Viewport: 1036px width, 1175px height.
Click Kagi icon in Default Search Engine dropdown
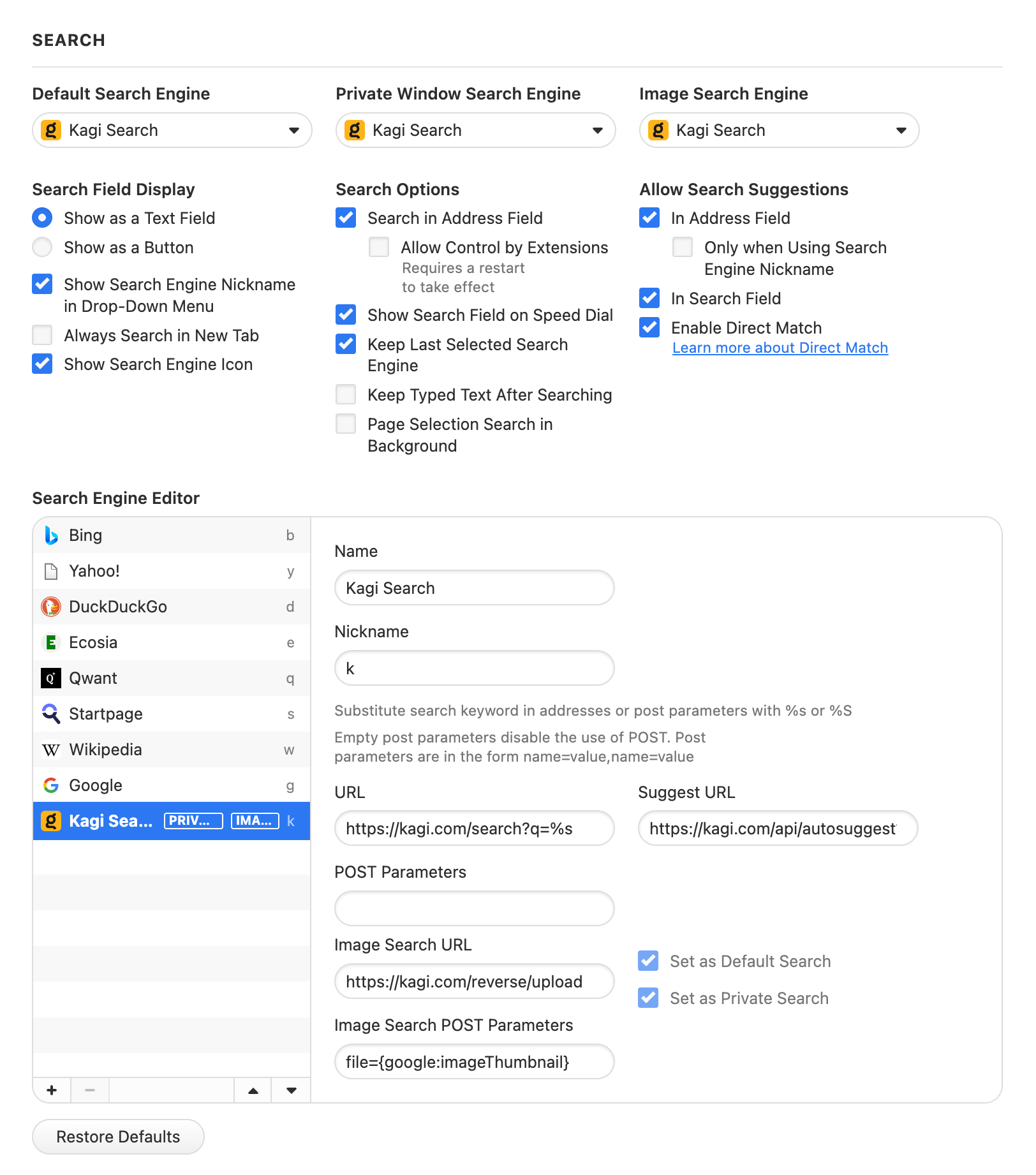(x=51, y=130)
